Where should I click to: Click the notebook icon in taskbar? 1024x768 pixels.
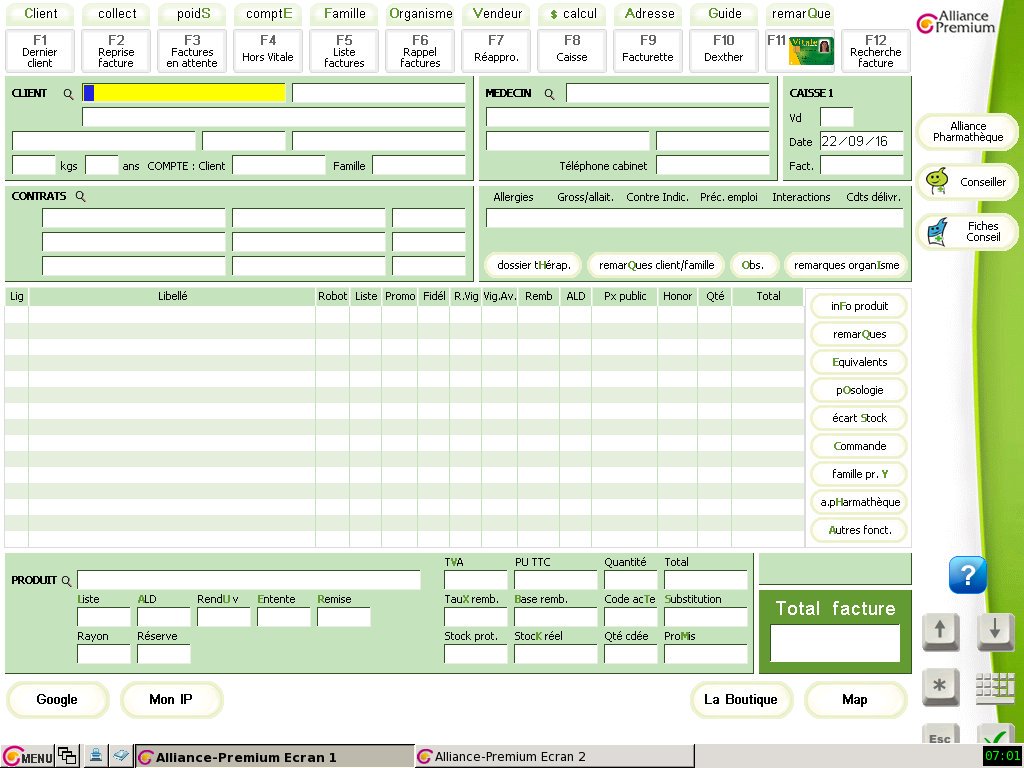click(121, 756)
